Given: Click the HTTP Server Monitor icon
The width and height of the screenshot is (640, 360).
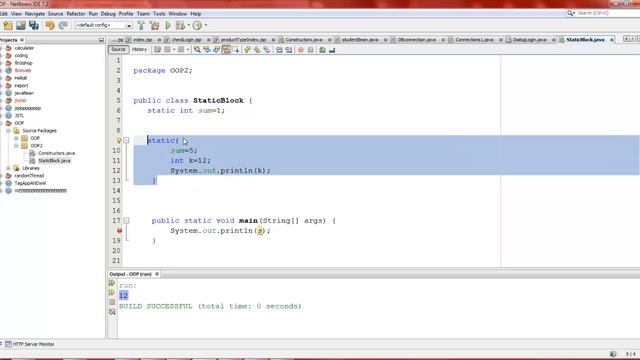Looking at the screenshot, I should pos(8,344).
